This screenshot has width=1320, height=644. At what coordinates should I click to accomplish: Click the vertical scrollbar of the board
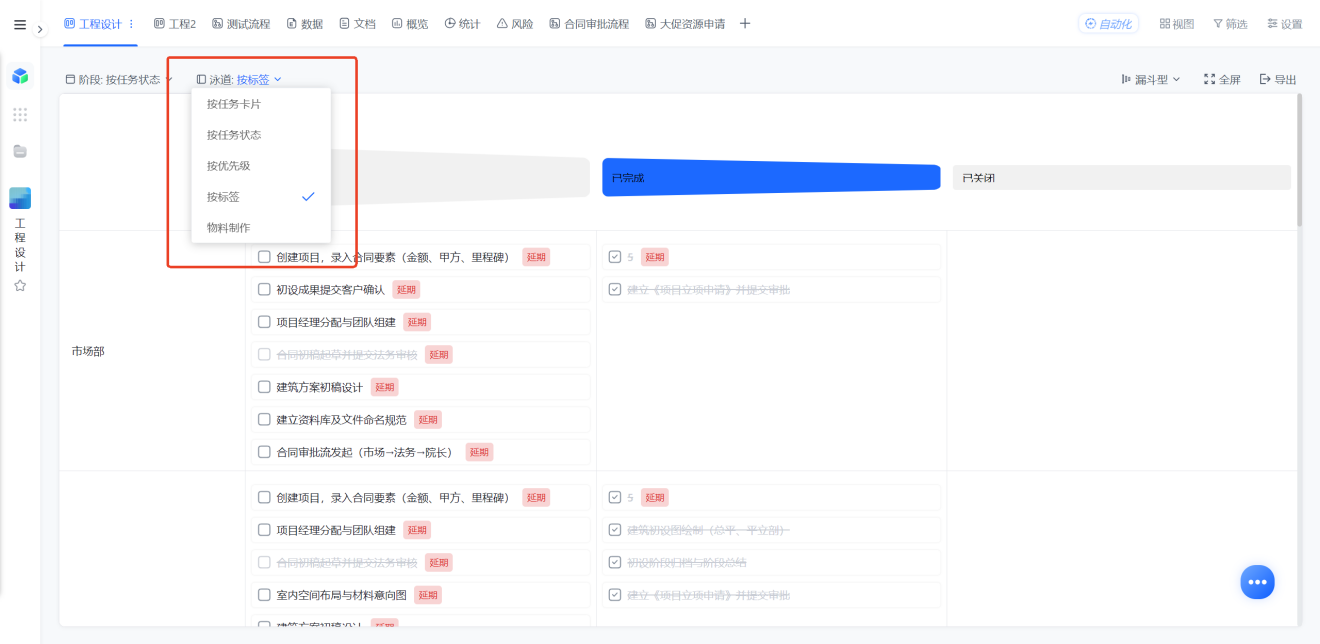(1299, 160)
